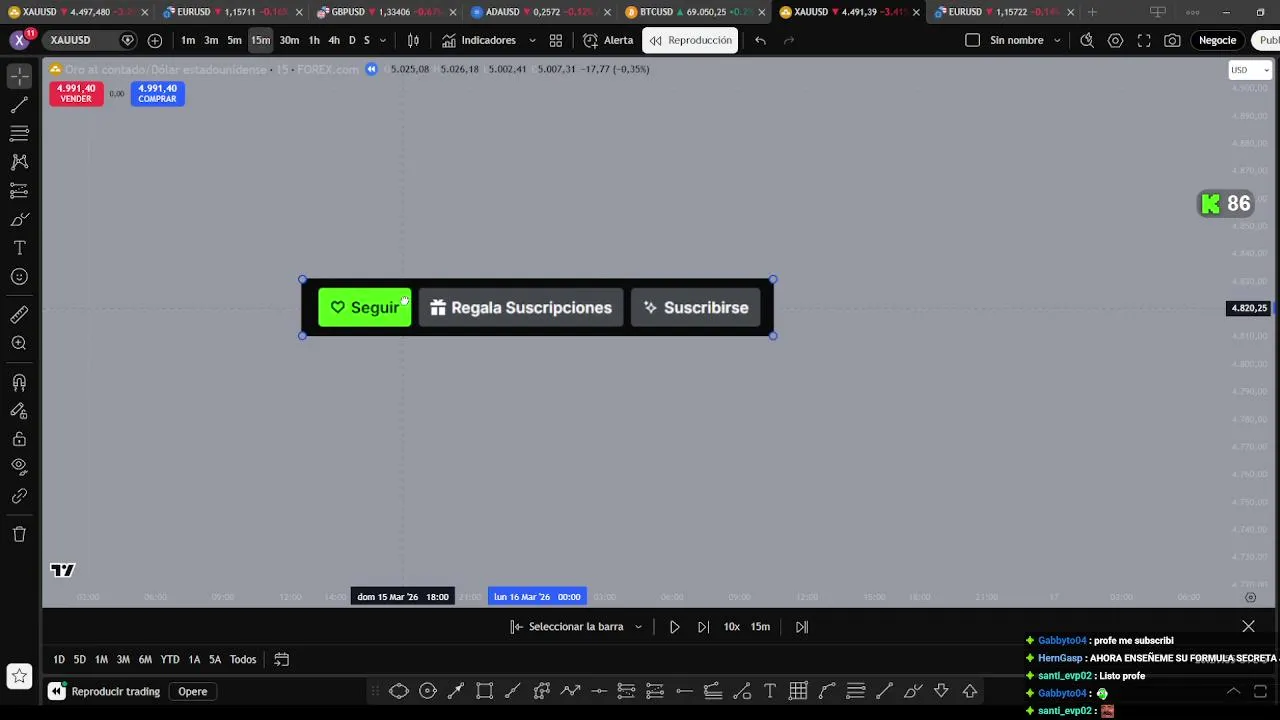Jump replay to real-time
The width and height of the screenshot is (1280, 720).
802,627
